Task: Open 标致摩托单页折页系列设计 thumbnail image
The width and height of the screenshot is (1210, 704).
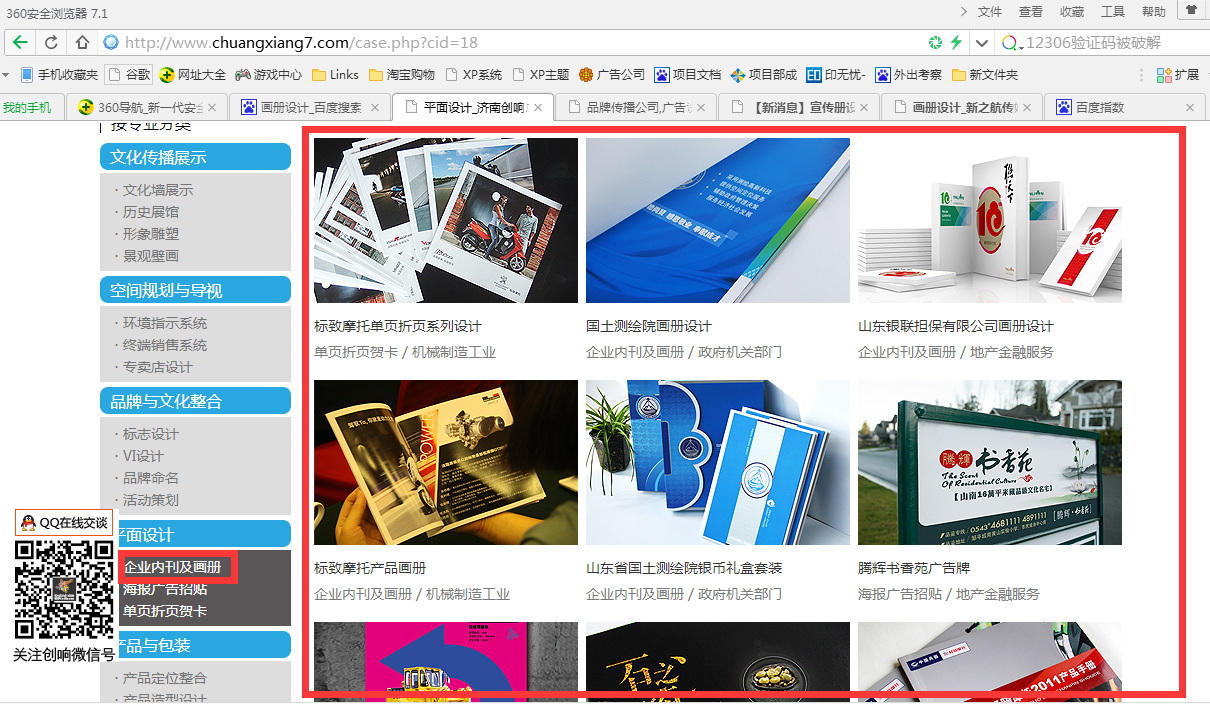Action: click(446, 220)
